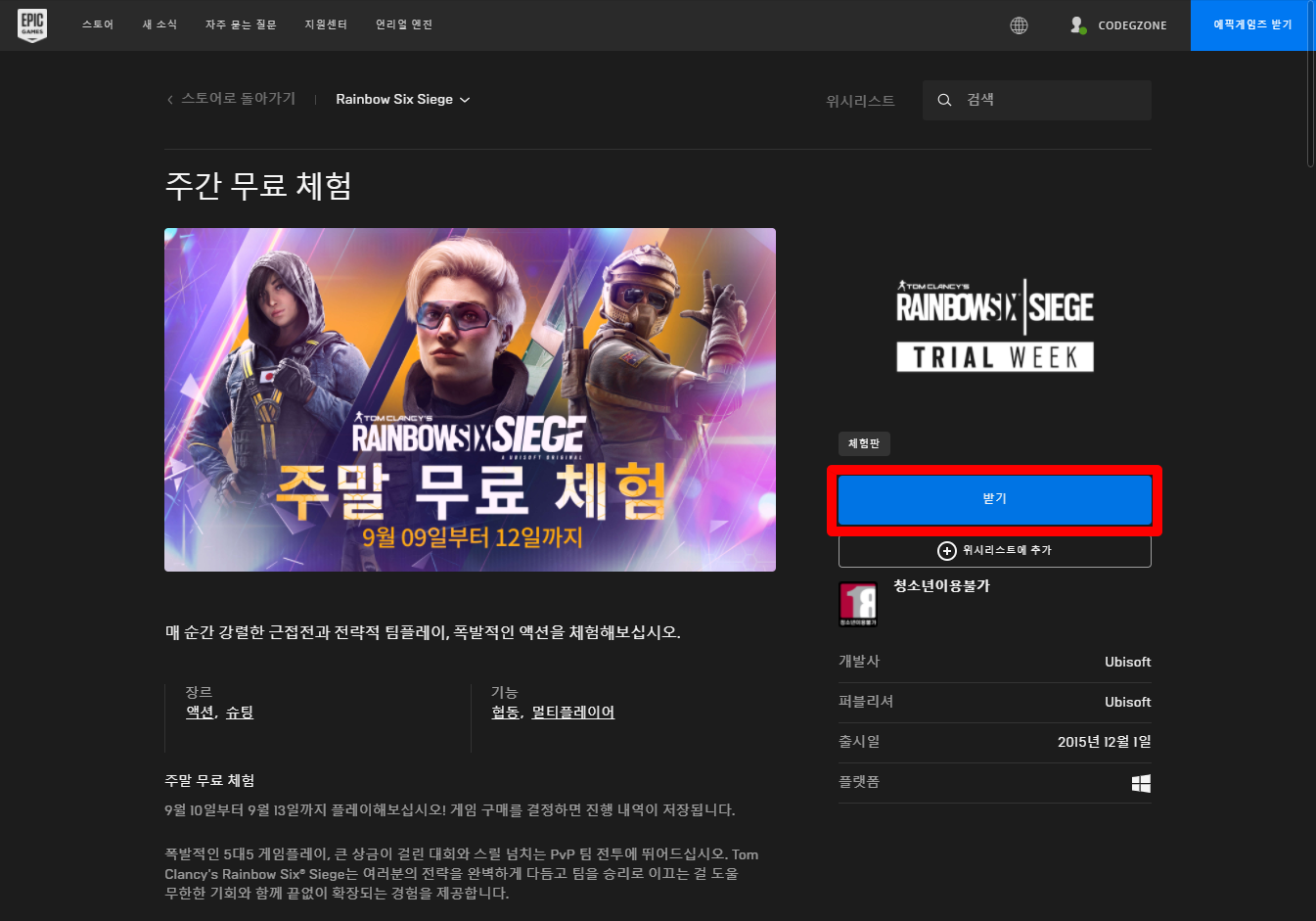Click the search magnifier icon

[x=944, y=100]
